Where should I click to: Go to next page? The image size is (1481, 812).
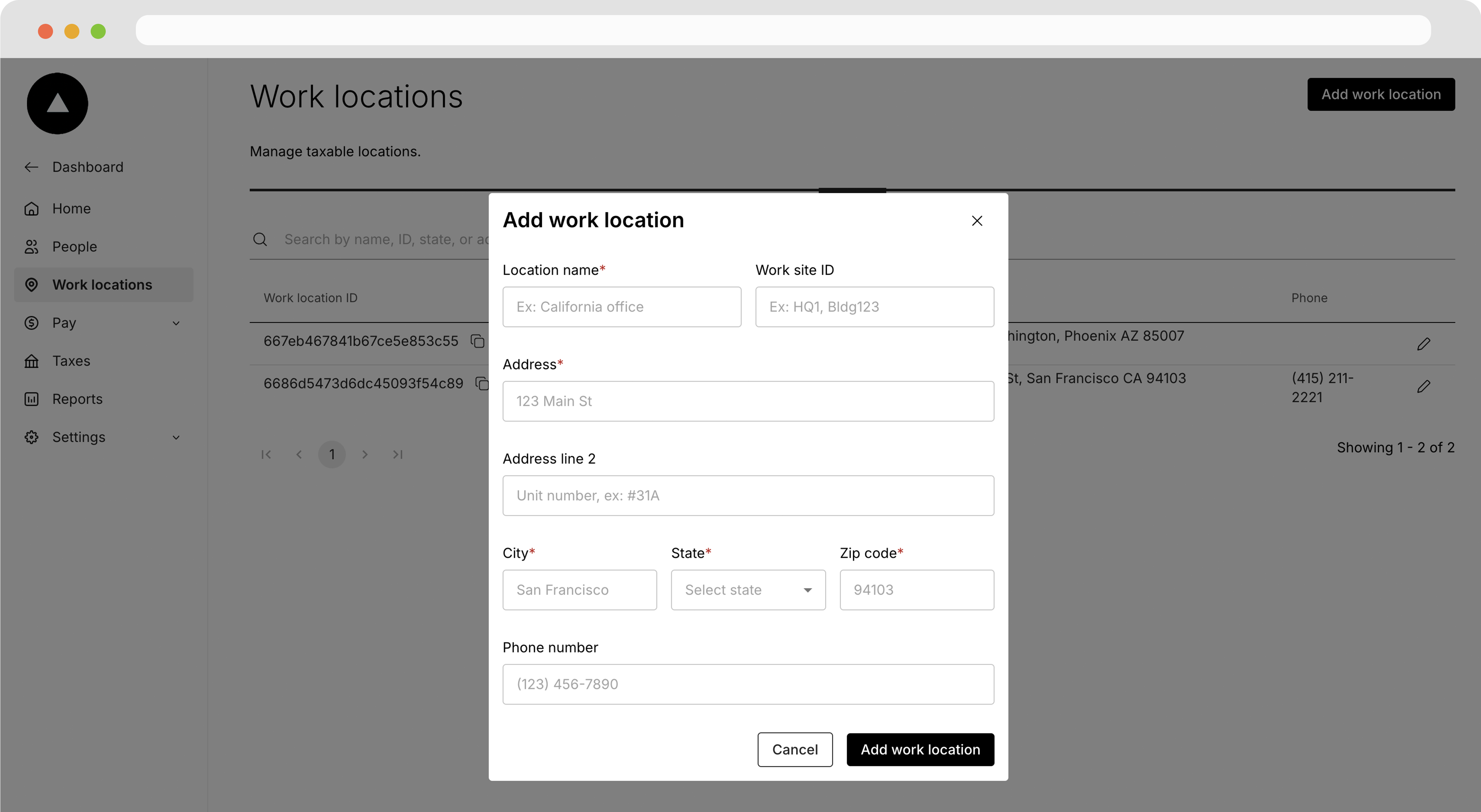pyautogui.click(x=365, y=454)
